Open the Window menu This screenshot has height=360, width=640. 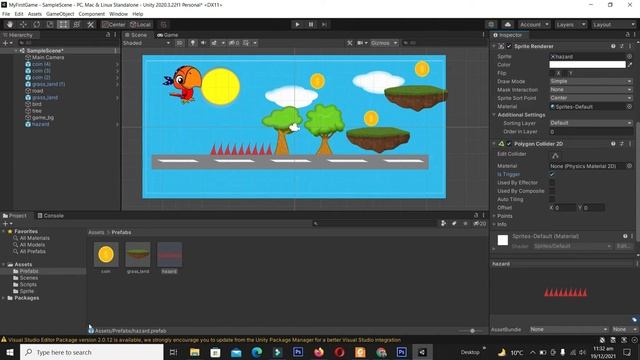pyautogui.click(x=118, y=14)
